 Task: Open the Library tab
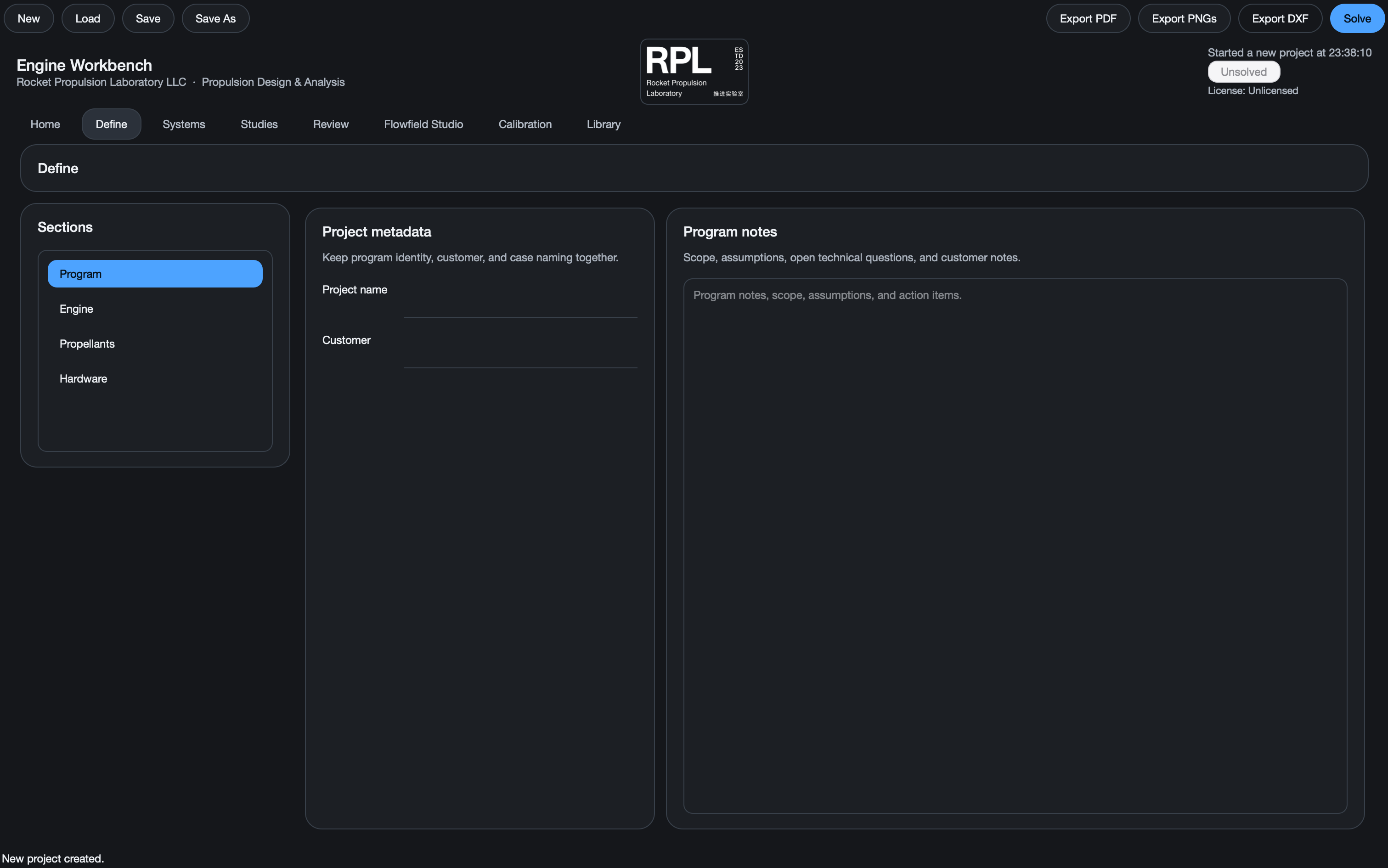click(604, 124)
